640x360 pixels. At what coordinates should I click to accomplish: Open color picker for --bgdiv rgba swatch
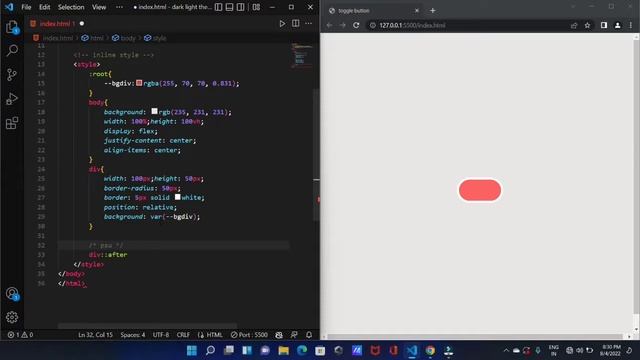click(x=139, y=83)
